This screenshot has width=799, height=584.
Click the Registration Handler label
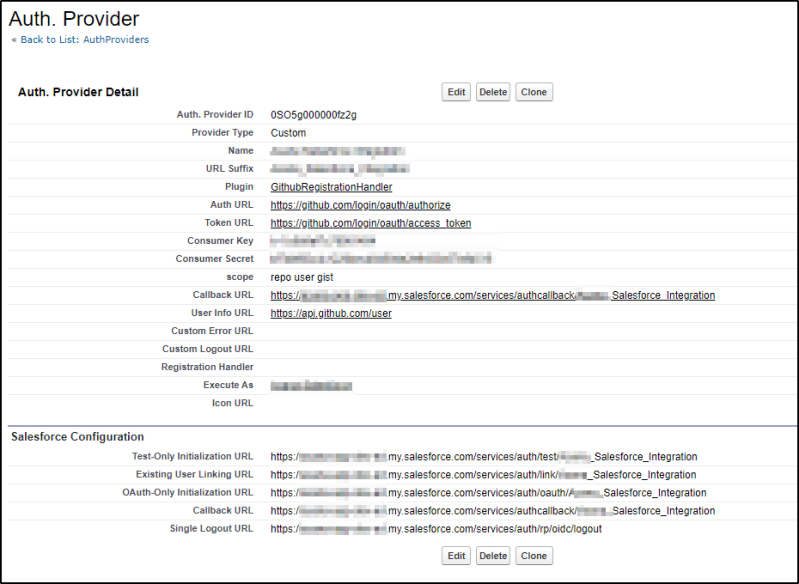[207, 367]
